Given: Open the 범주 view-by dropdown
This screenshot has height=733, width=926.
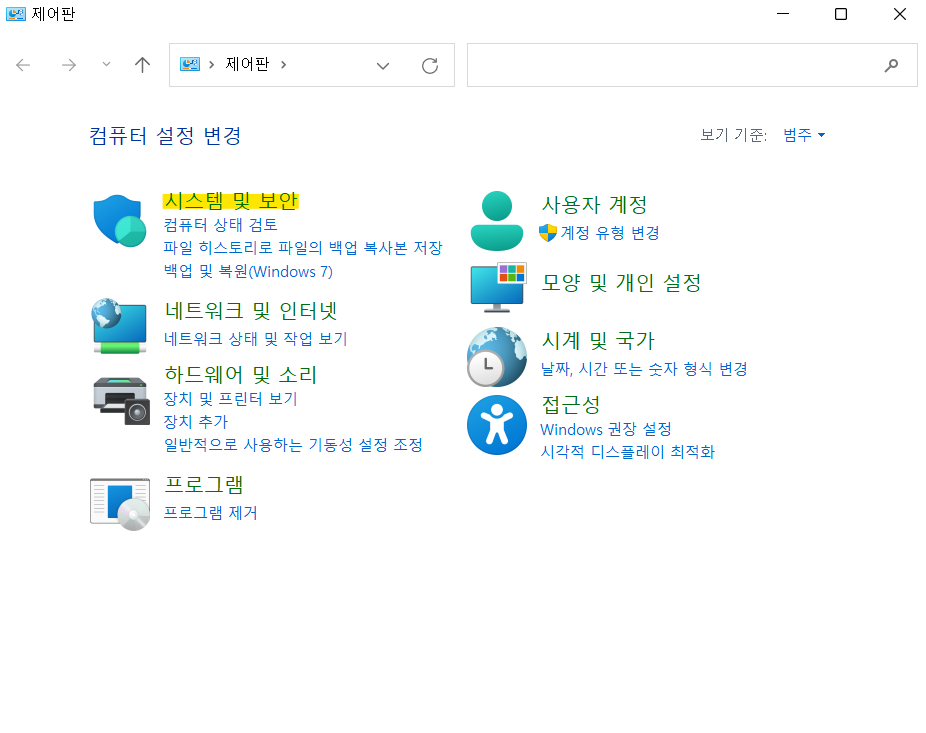Looking at the screenshot, I should coord(804,135).
